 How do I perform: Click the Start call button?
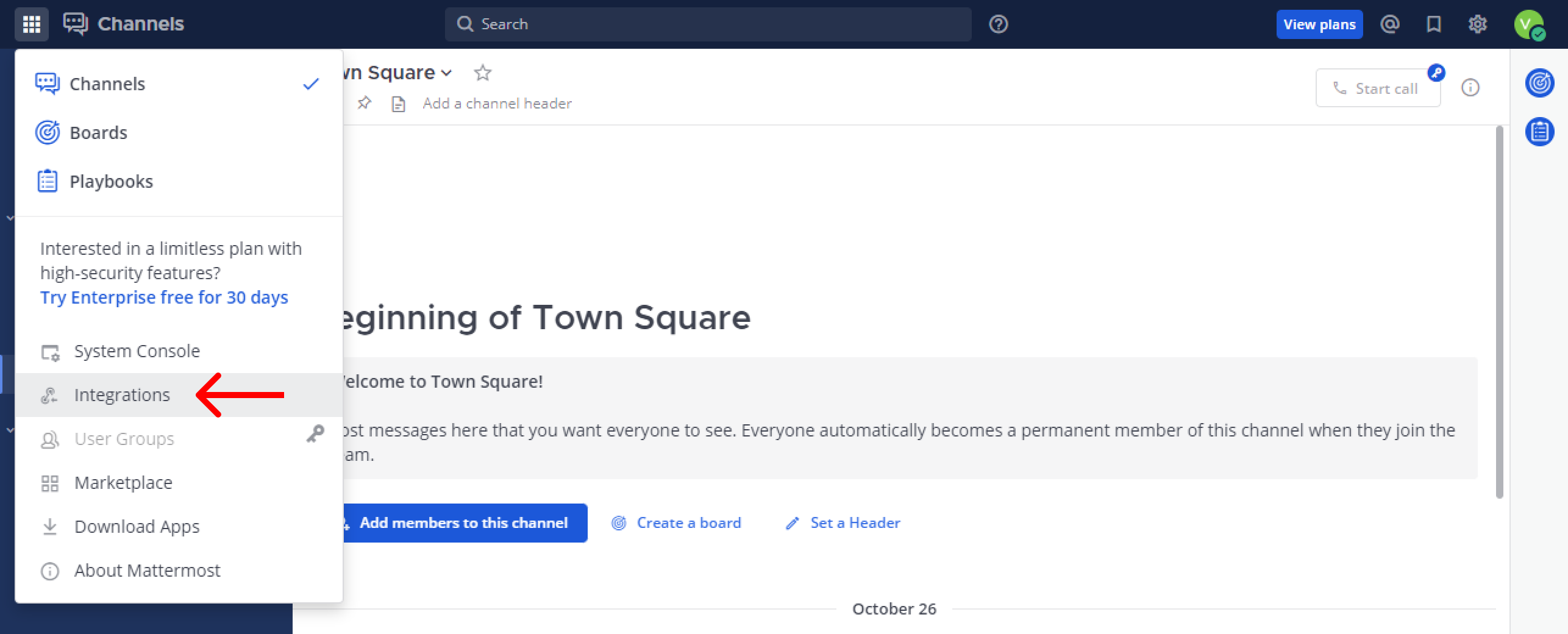pyautogui.click(x=1378, y=88)
